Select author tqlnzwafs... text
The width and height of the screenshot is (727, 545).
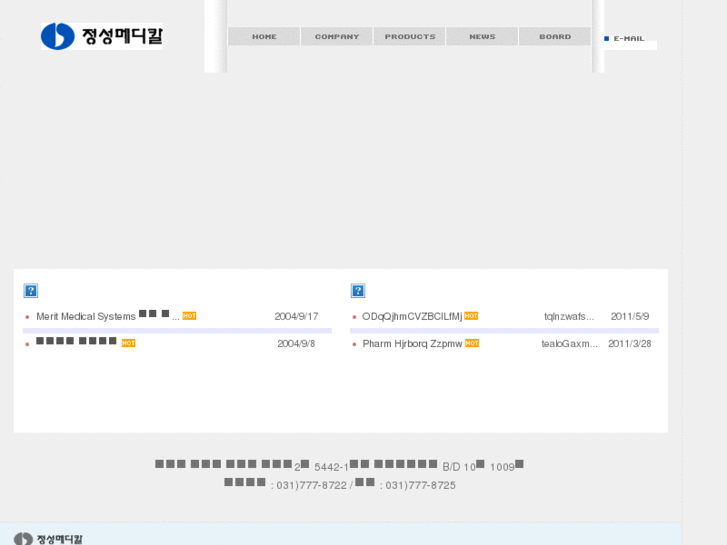tap(569, 316)
